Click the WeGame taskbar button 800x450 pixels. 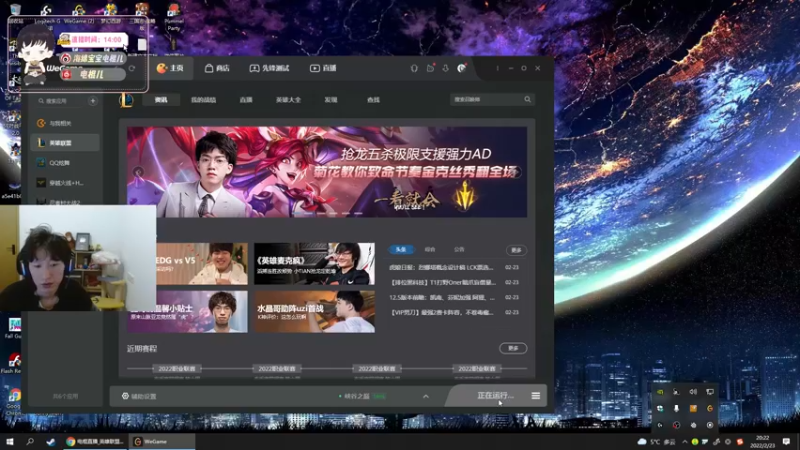point(162,441)
